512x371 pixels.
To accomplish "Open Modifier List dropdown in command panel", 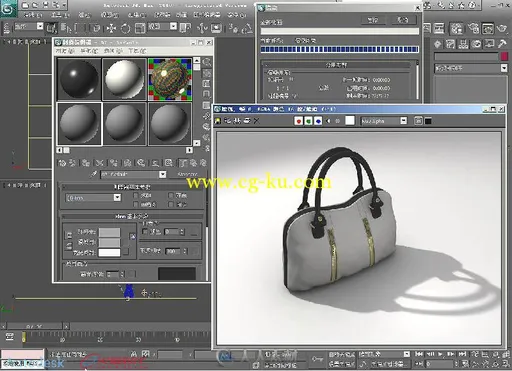I will [504, 68].
